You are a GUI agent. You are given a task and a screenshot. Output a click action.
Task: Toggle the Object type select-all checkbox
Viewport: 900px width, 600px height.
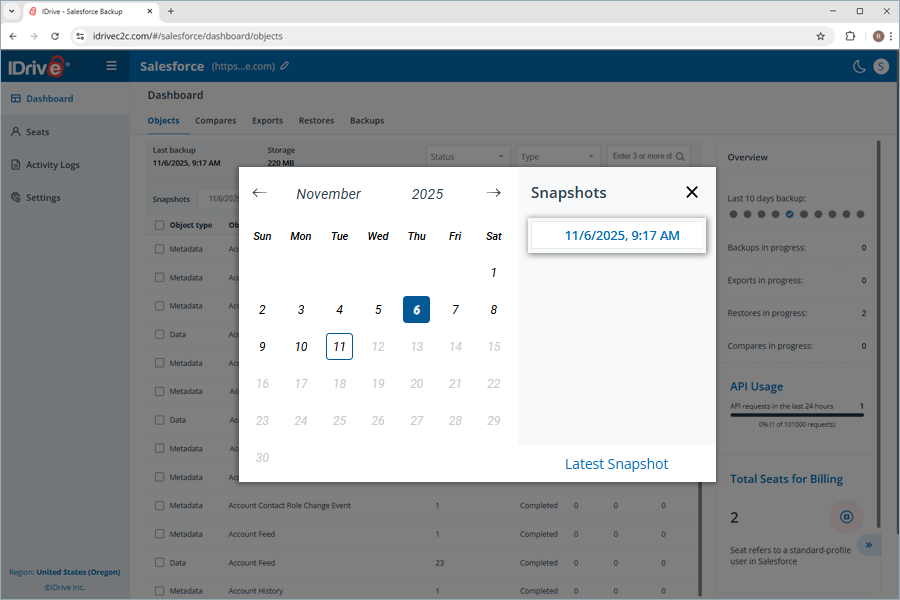click(160, 225)
